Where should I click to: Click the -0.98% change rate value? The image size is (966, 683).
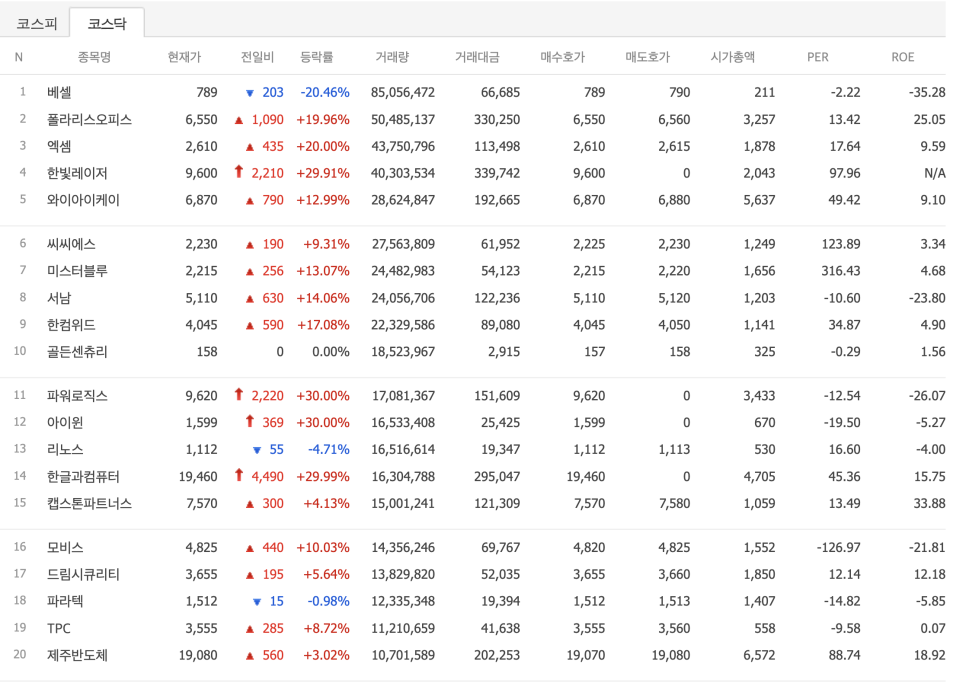(328, 601)
